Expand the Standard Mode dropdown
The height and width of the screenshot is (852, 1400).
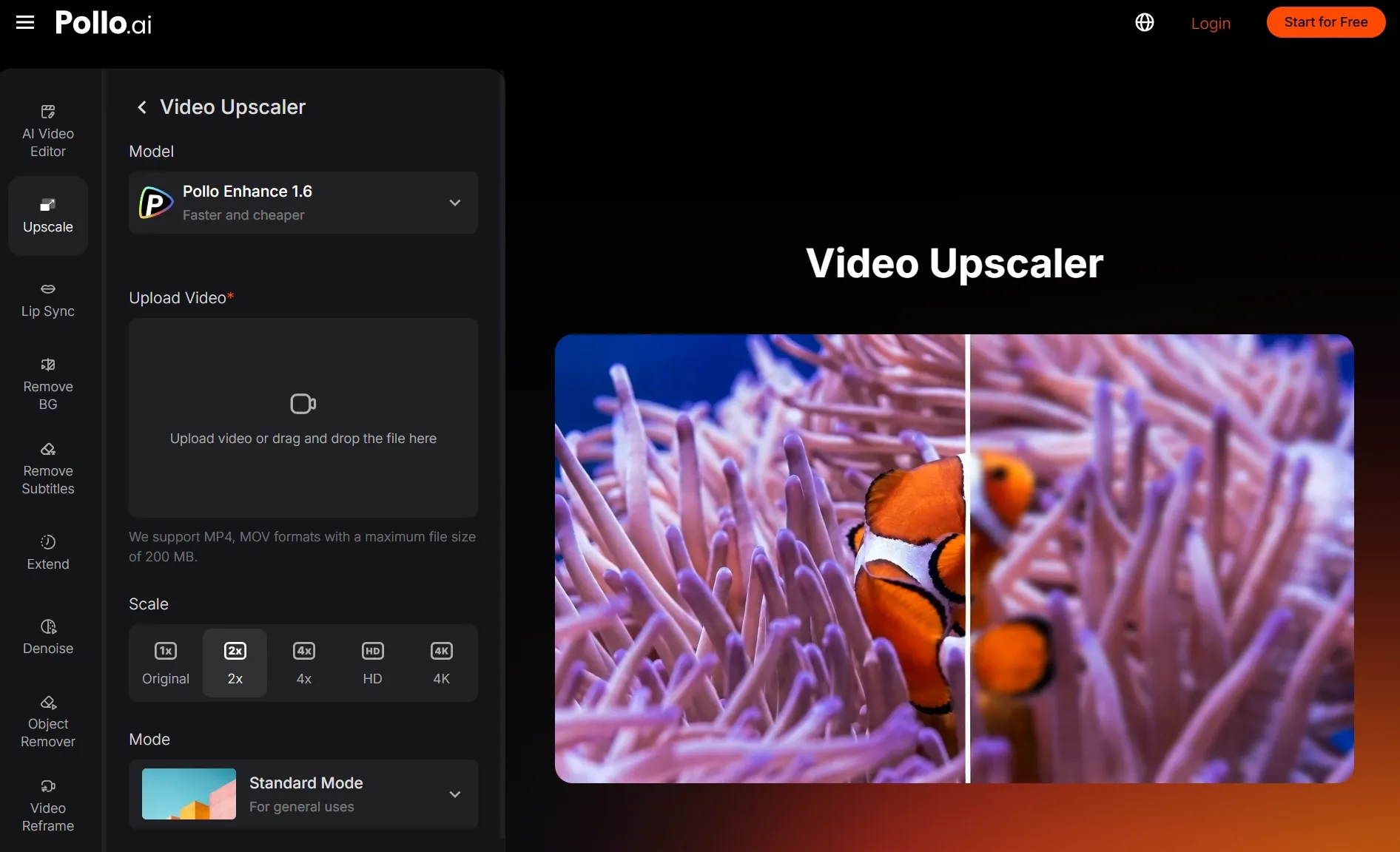(x=303, y=794)
